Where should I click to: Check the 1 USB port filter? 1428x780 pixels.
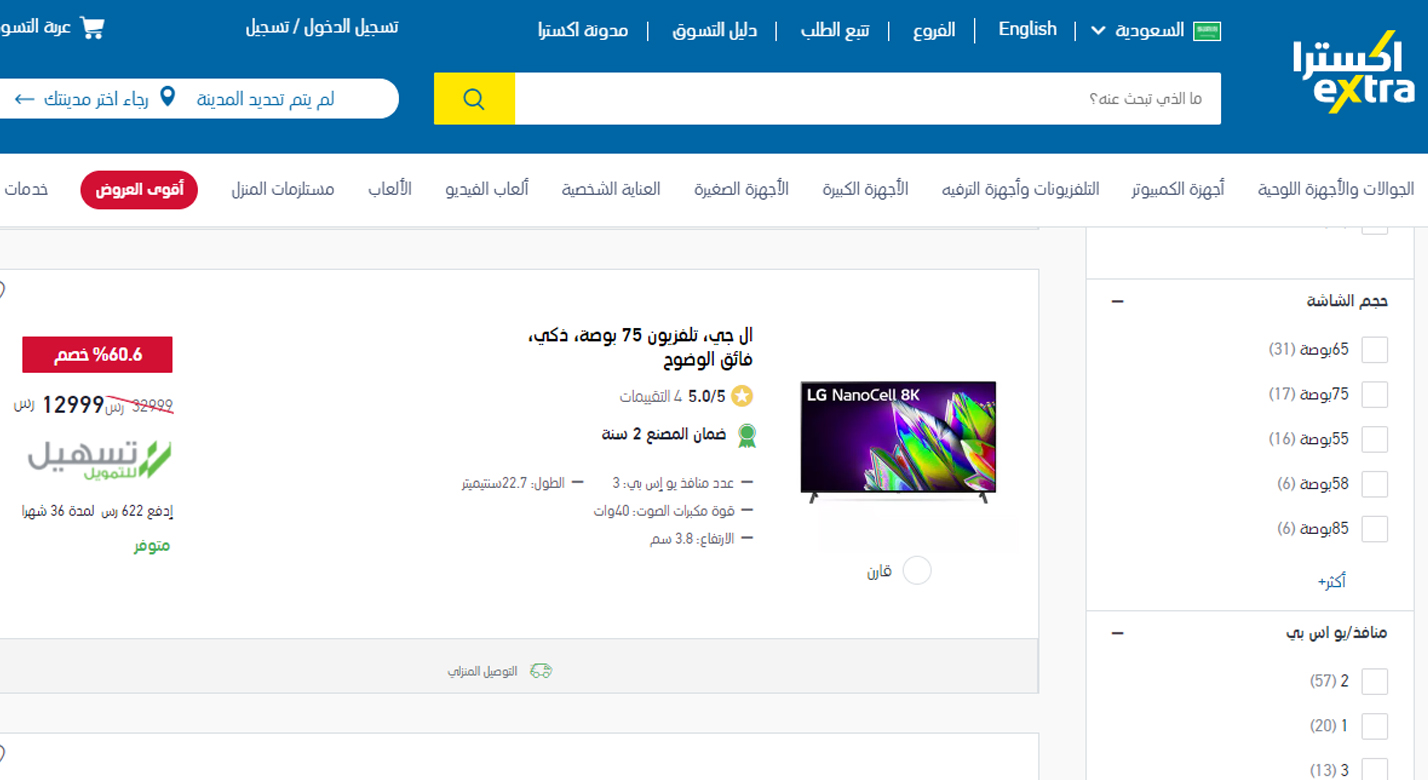pos(1375,726)
